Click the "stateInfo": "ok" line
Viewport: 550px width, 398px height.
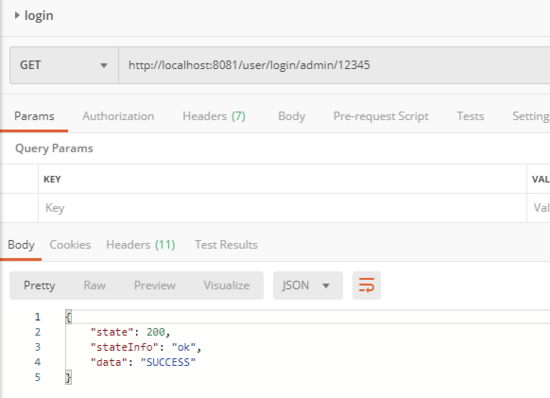pyautogui.click(x=146, y=347)
